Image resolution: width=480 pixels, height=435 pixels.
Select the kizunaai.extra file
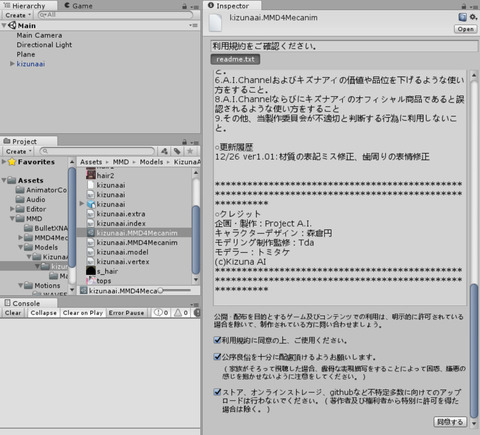click(116, 214)
